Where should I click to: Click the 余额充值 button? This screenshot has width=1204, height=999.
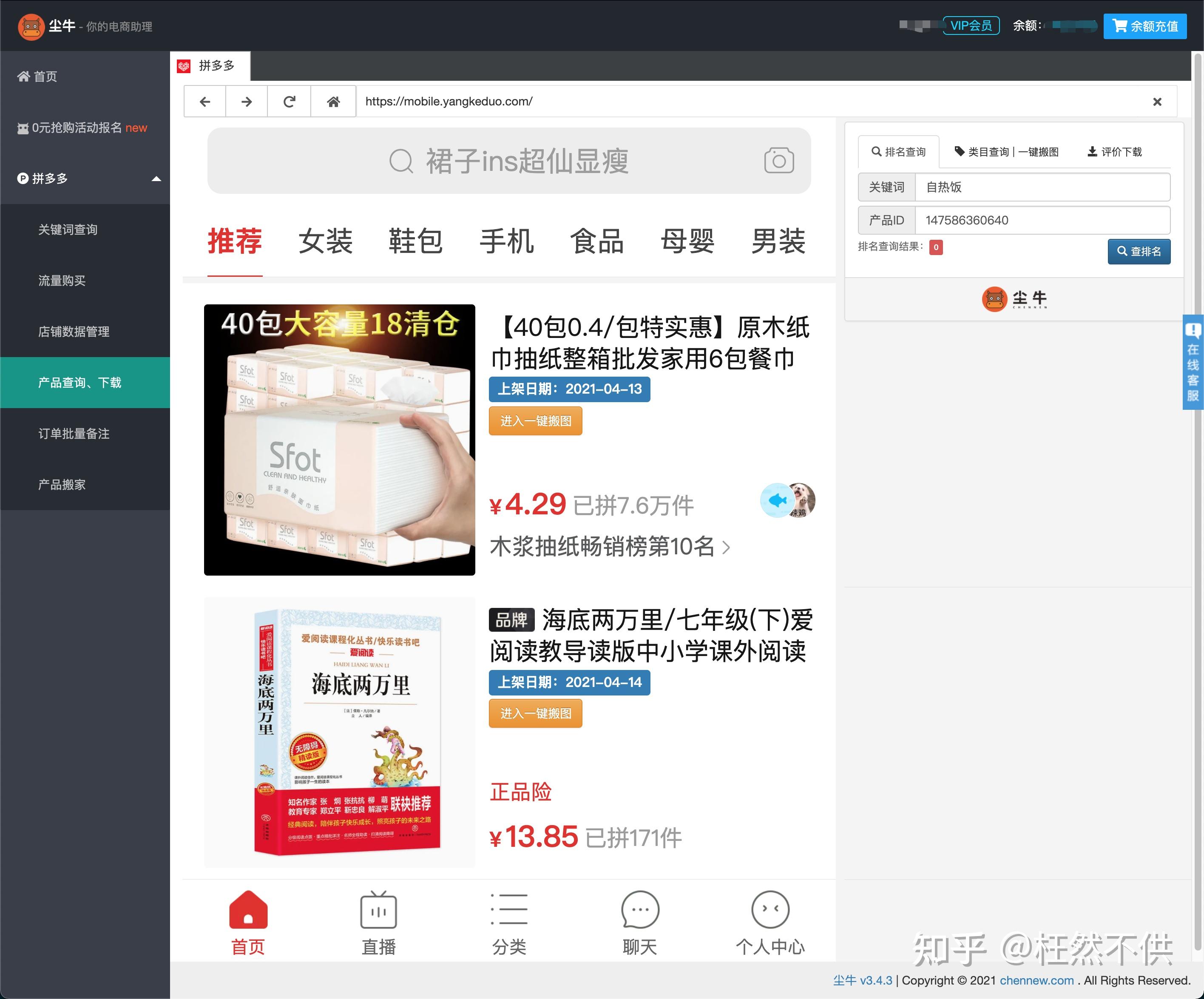coord(1145,26)
